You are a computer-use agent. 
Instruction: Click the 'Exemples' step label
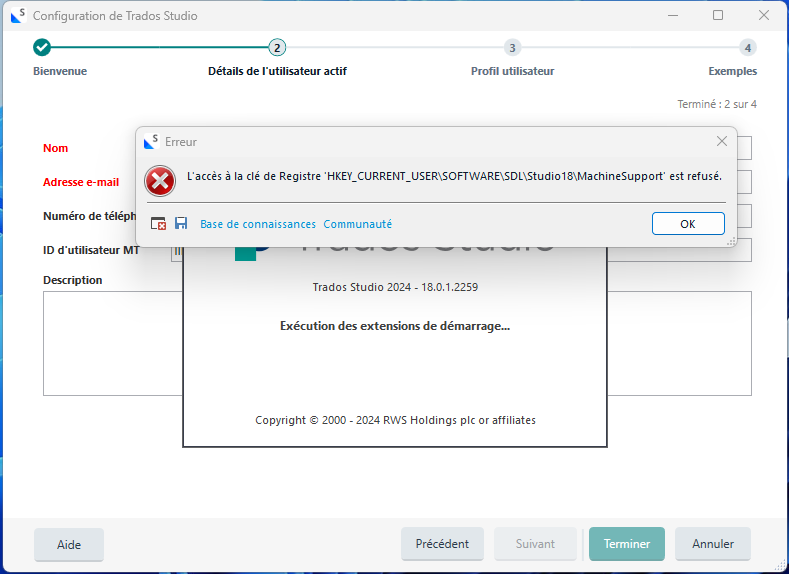[732, 71]
